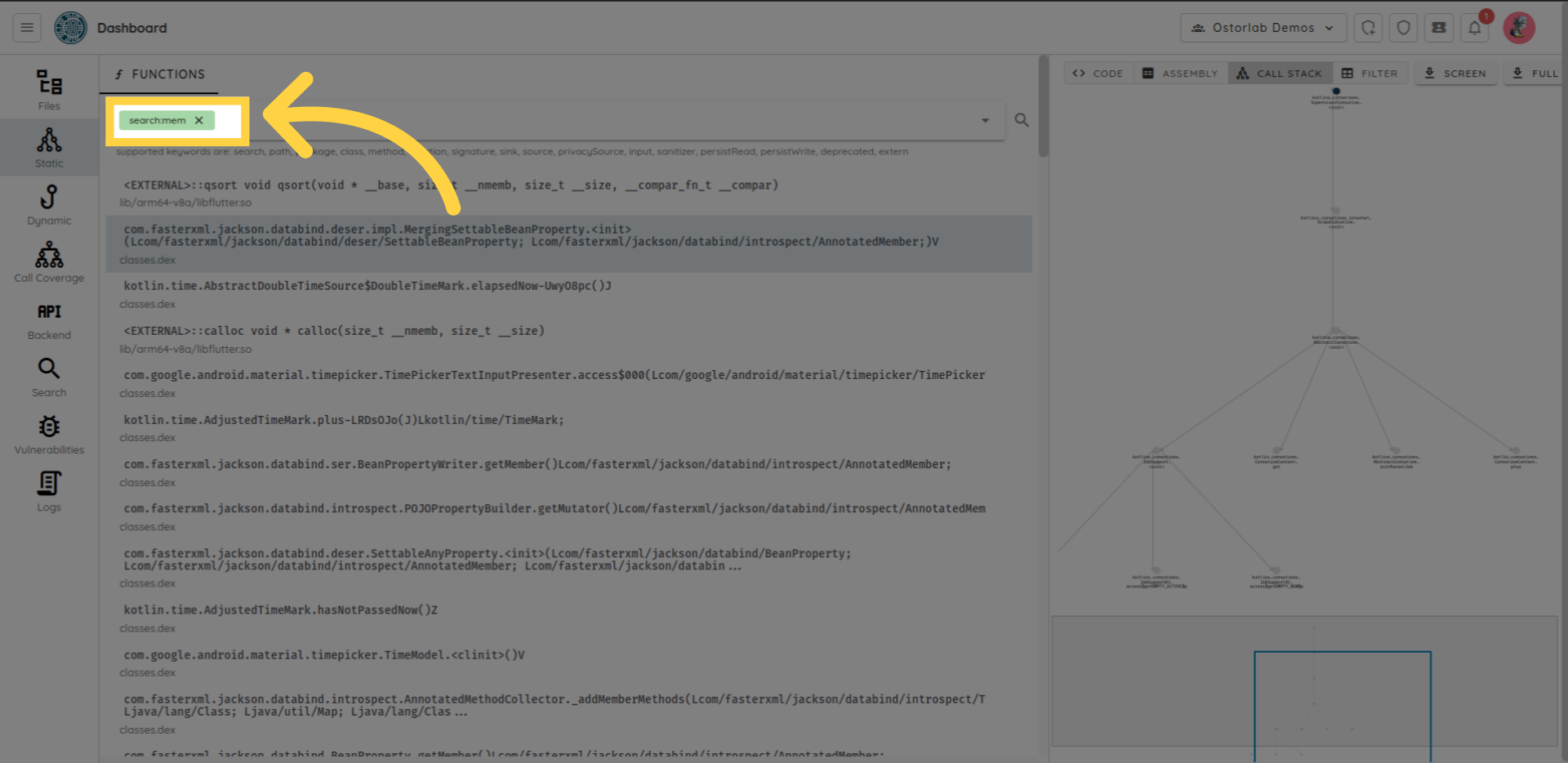Switch to the ASSEMBLY tab
The width and height of the screenshot is (1568, 763).
[x=1180, y=74]
